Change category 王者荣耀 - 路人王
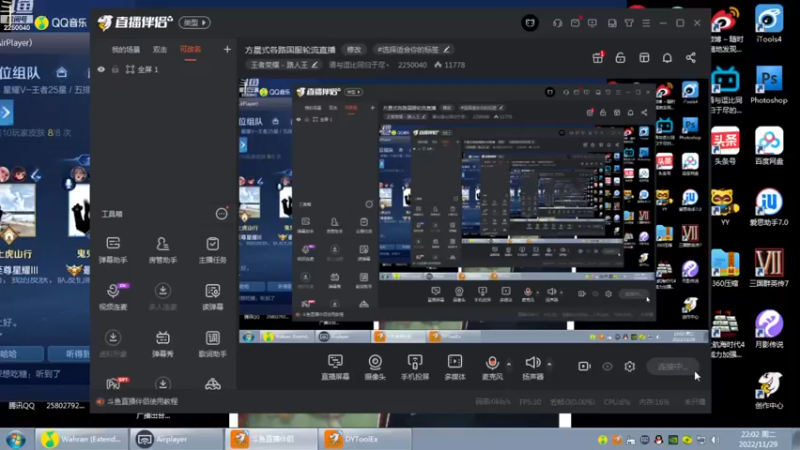Viewport: 800px width, 450px height. point(284,65)
